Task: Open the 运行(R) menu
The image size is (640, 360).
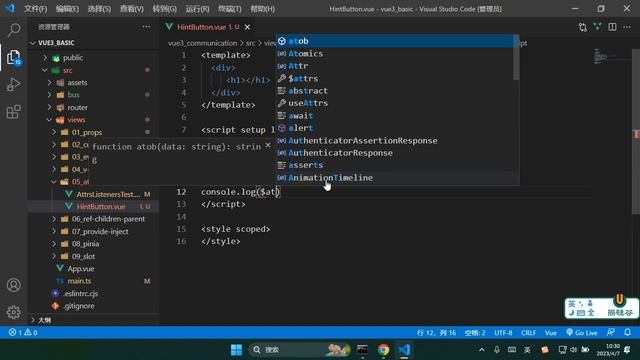Action: point(197,9)
